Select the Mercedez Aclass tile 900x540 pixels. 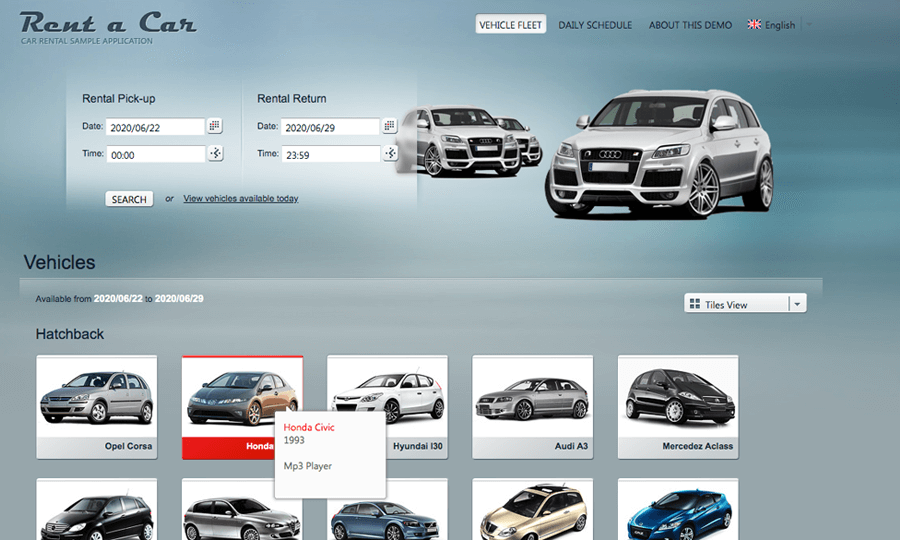tap(678, 407)
